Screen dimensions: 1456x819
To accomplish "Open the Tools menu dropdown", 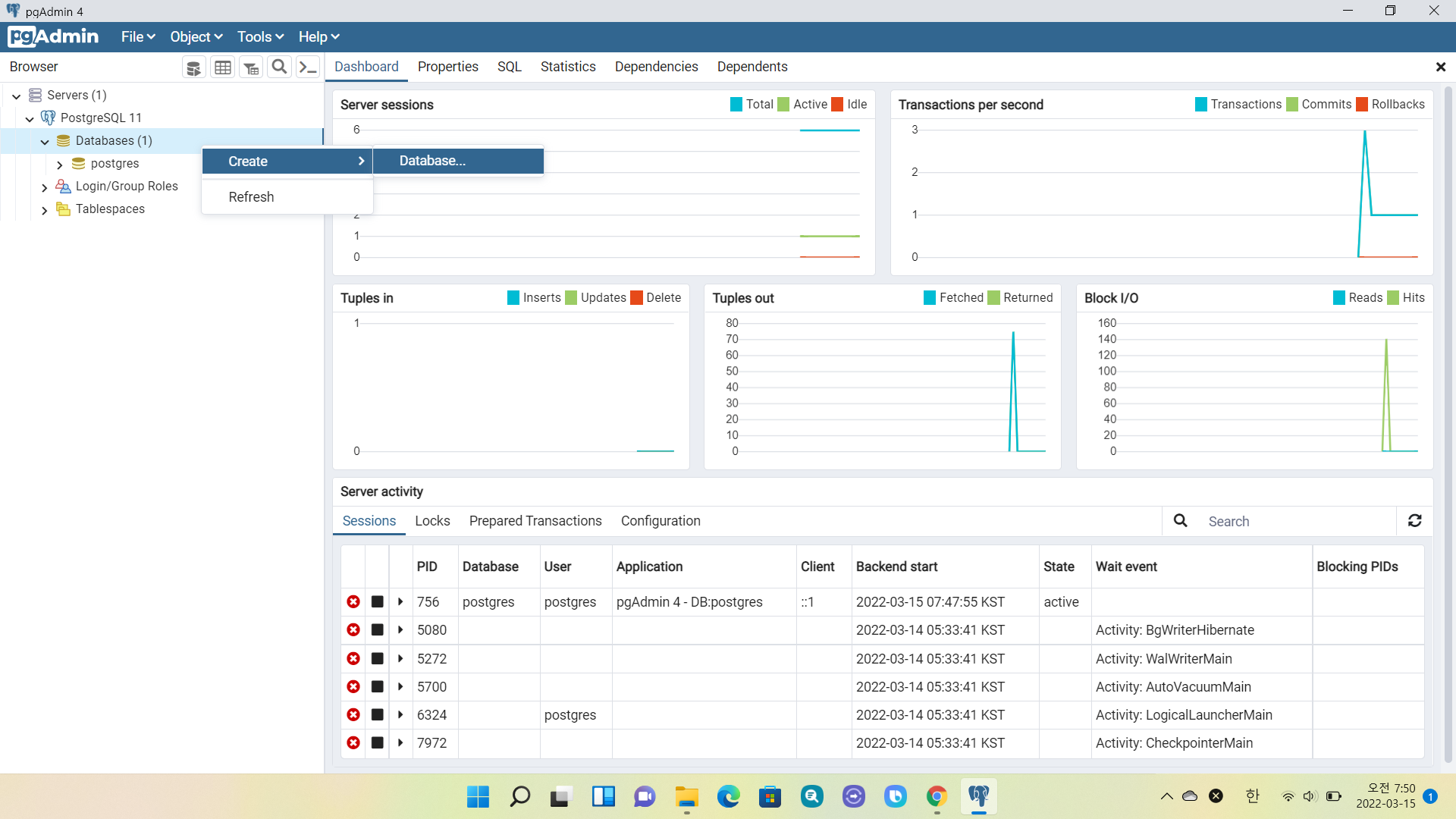I will click(260, 36).
